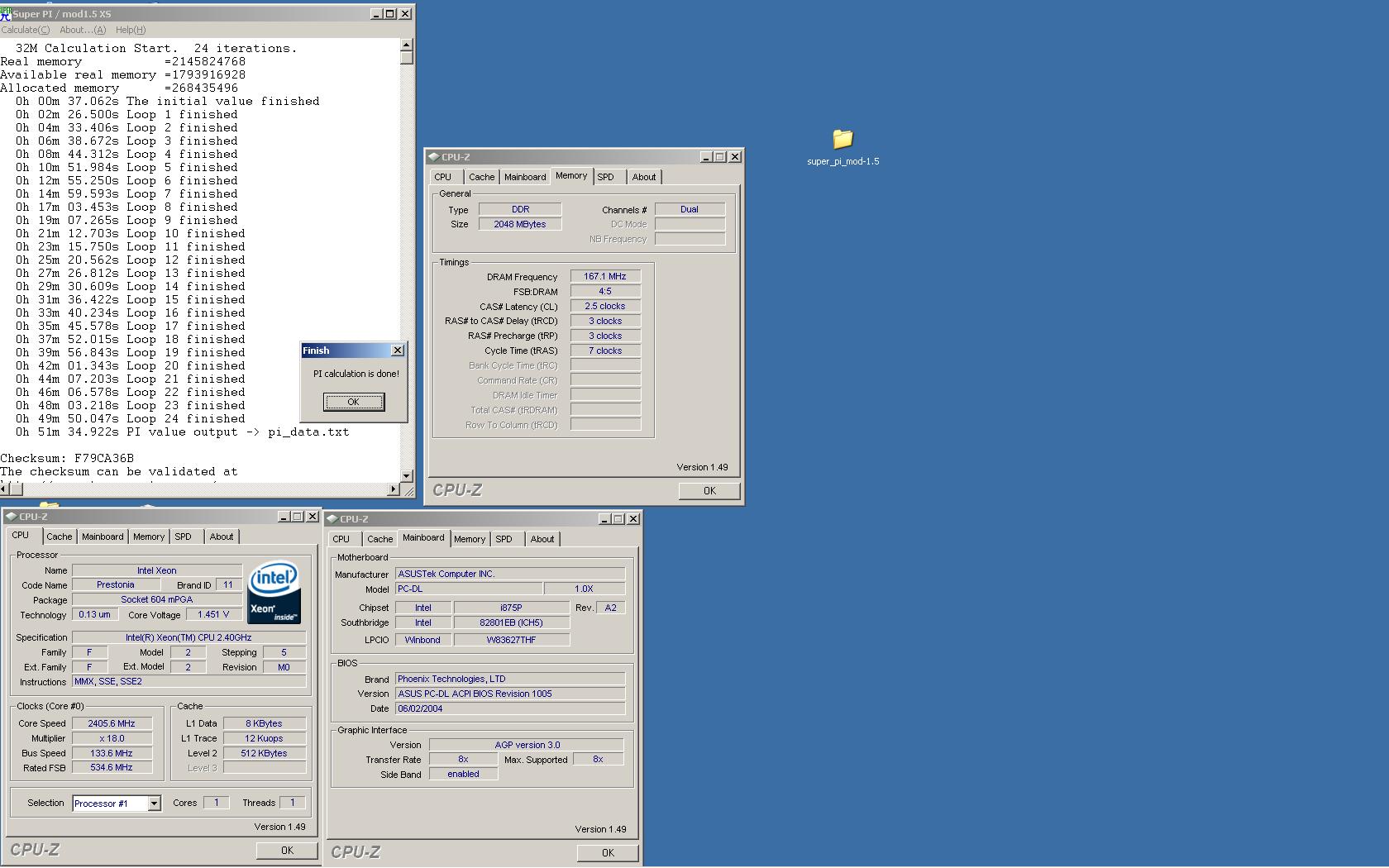1389x868 pixels.
Task: Click the Side Band enabled field
Action: point(463,775)
